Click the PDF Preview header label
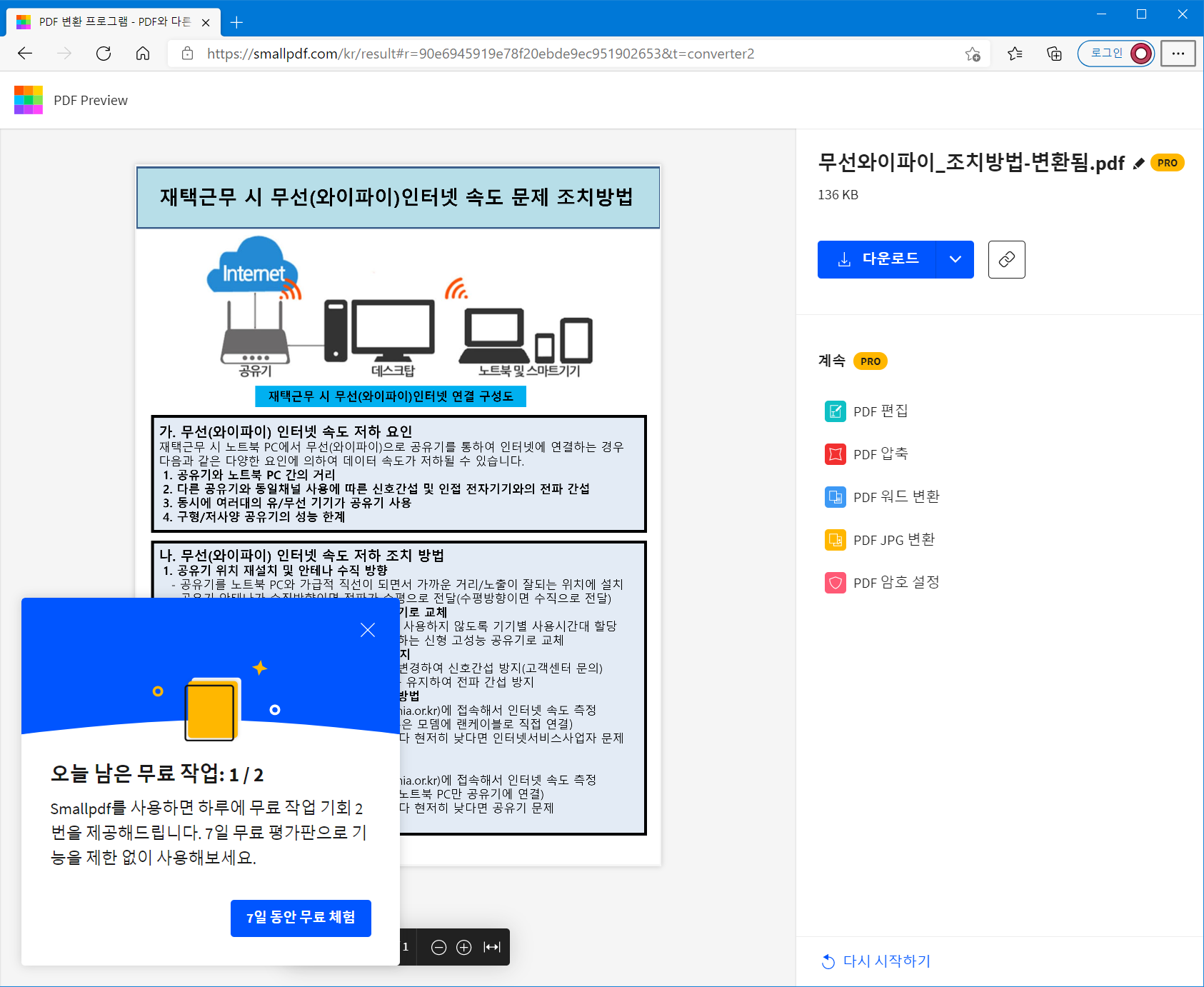 [x=91, y=101]
